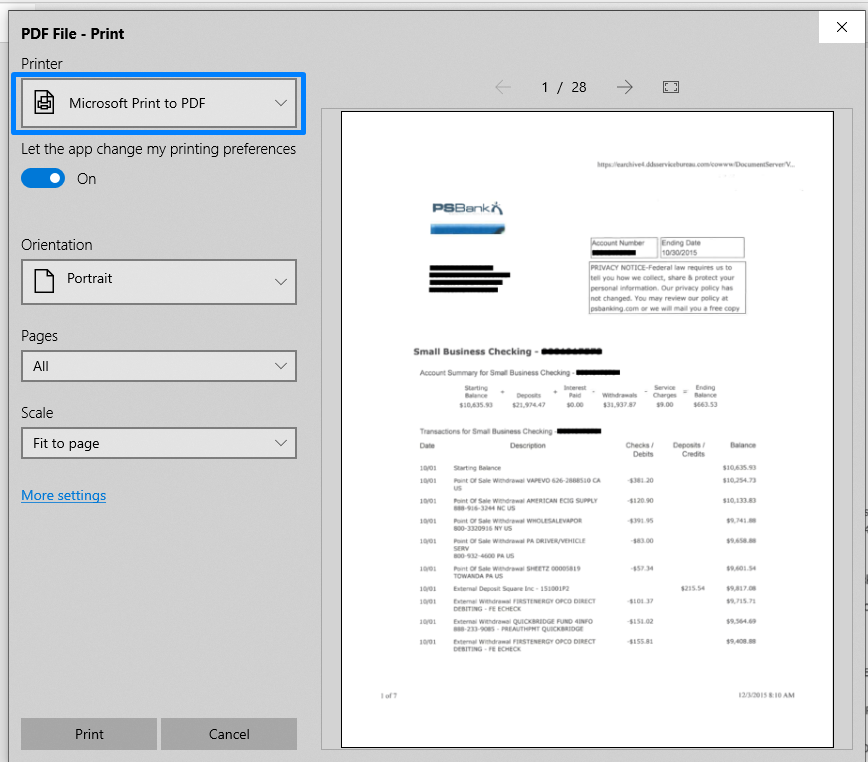868x762 pixels.
Task: Open the Pages dropdown showing All
Action: pos(158,366)
